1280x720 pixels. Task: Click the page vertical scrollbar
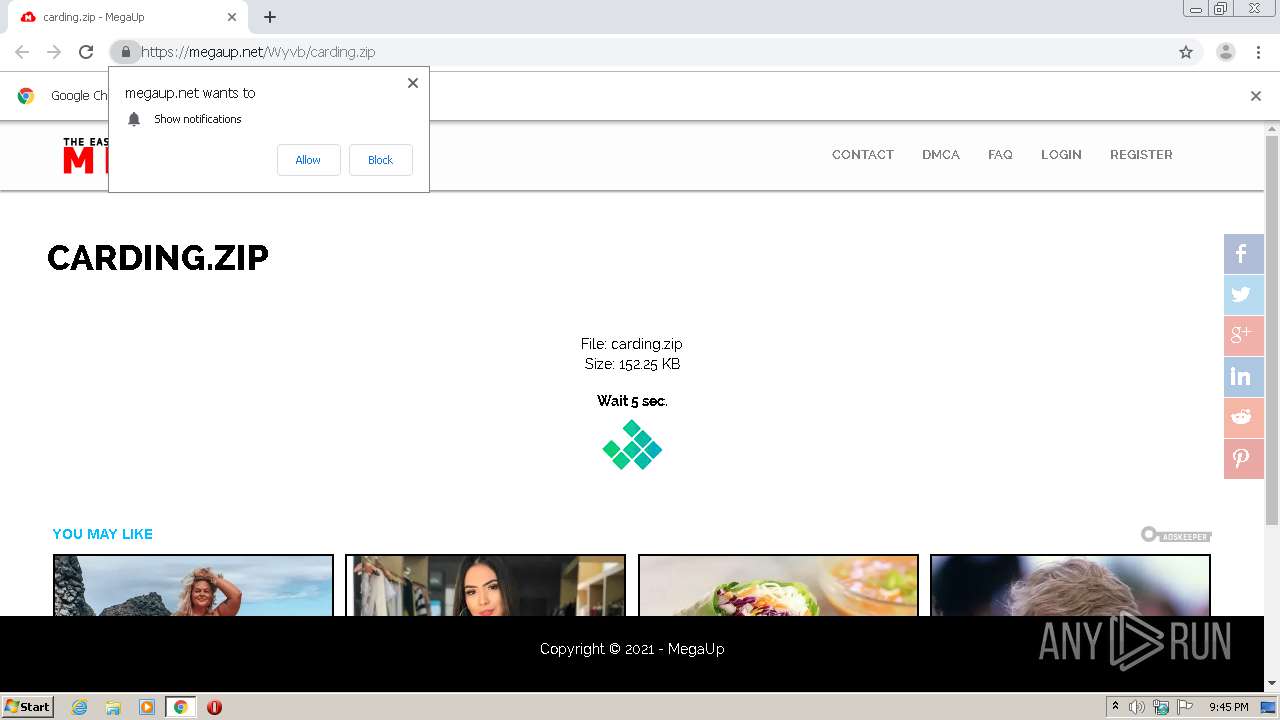pos(1272,330)
